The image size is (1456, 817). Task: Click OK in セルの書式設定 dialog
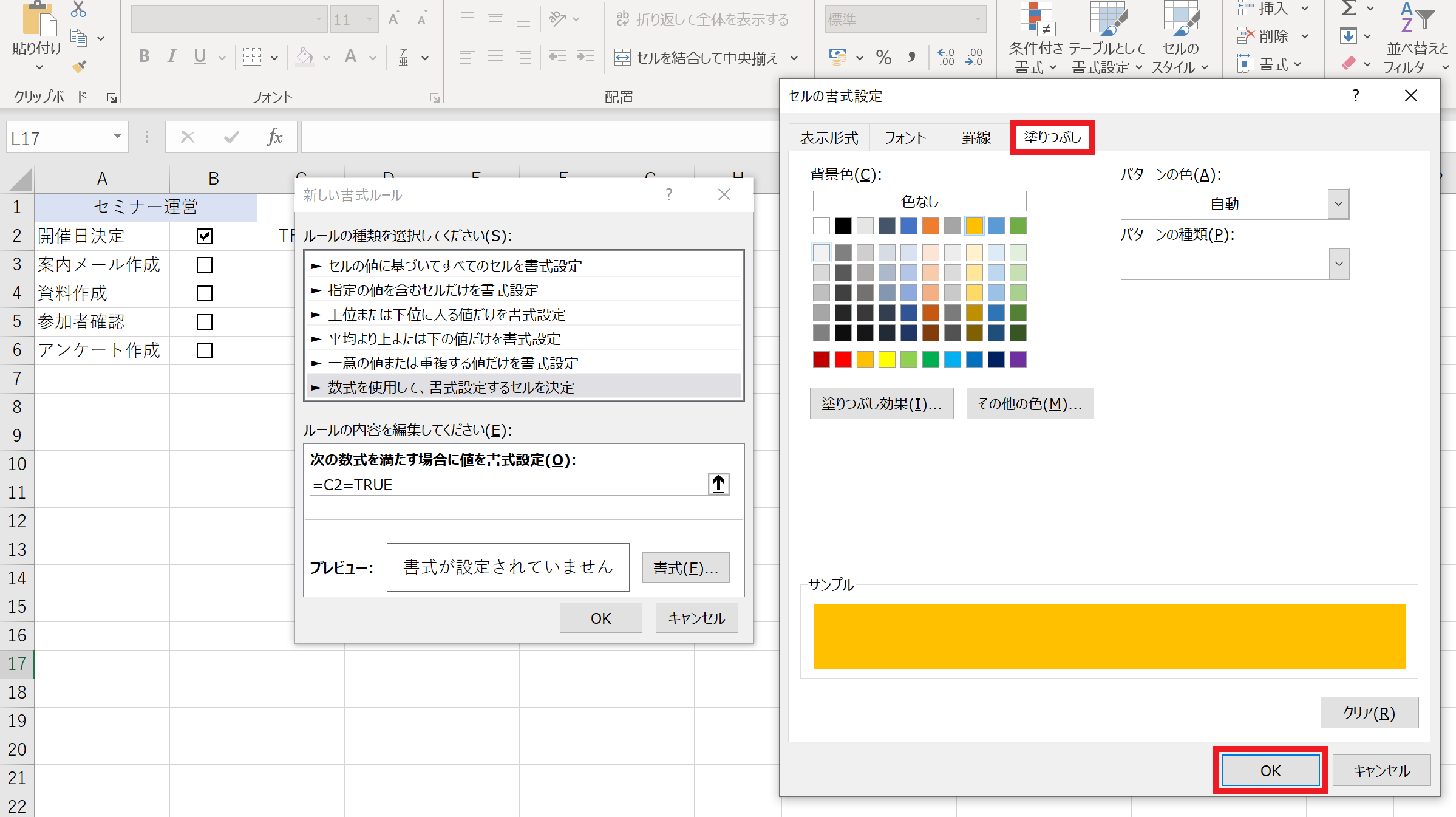pos(1270,770)
